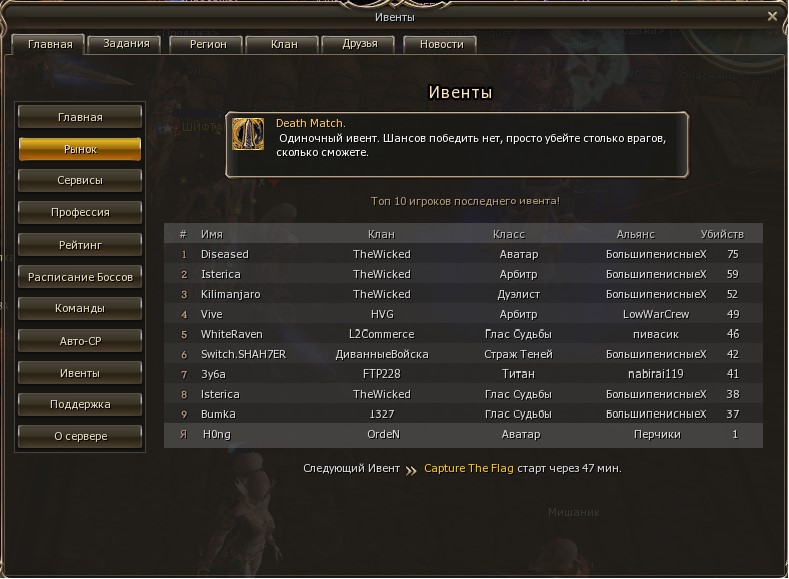The image size is (789, 579).
Task: Go to the Друзья tab
Action: 359,44
